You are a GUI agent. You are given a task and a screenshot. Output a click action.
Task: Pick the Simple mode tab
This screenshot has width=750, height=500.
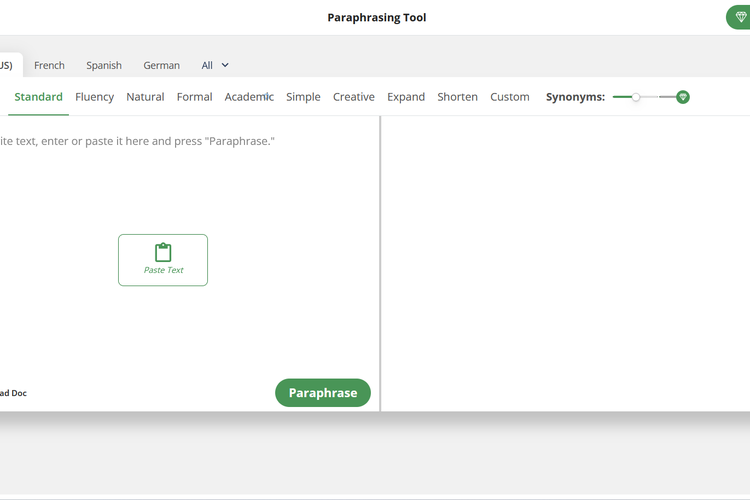click(303, 97)
